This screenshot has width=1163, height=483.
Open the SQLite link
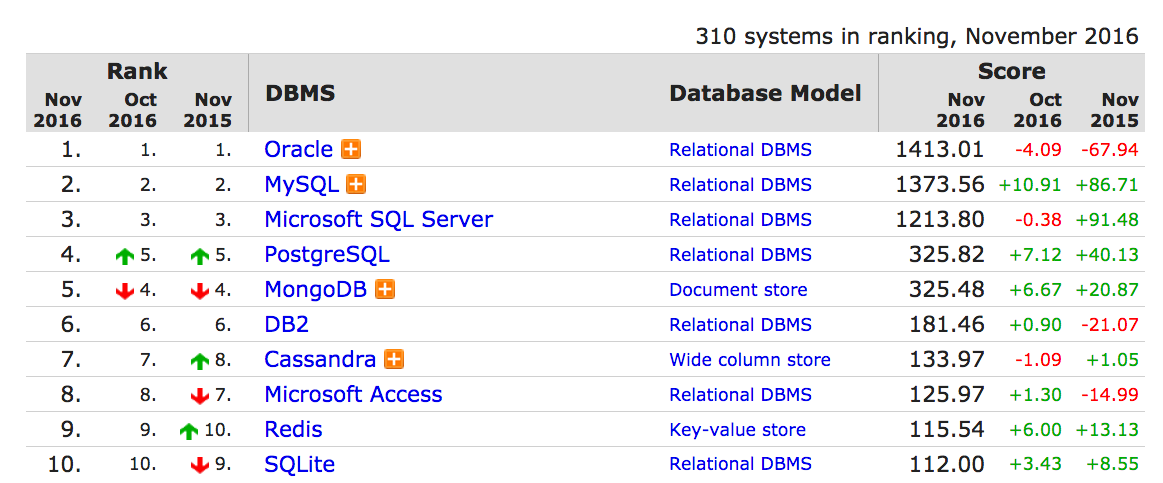tap(300, 464)
